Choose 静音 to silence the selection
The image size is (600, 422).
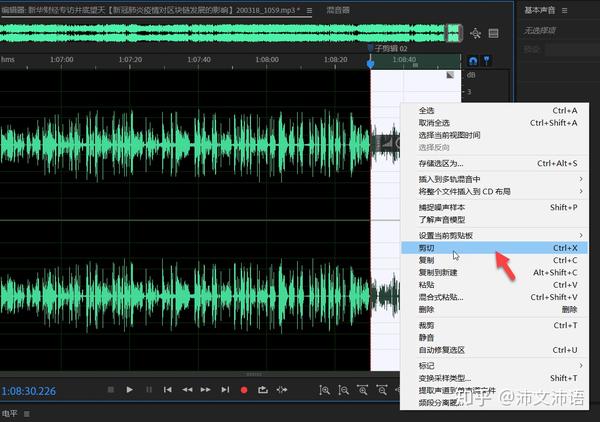point(494,337)
